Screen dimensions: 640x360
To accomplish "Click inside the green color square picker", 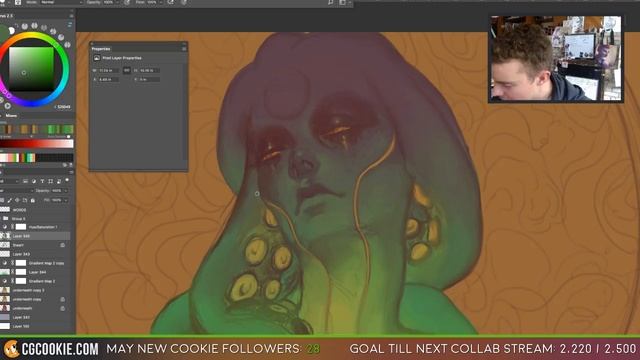I will pos(31,69).
